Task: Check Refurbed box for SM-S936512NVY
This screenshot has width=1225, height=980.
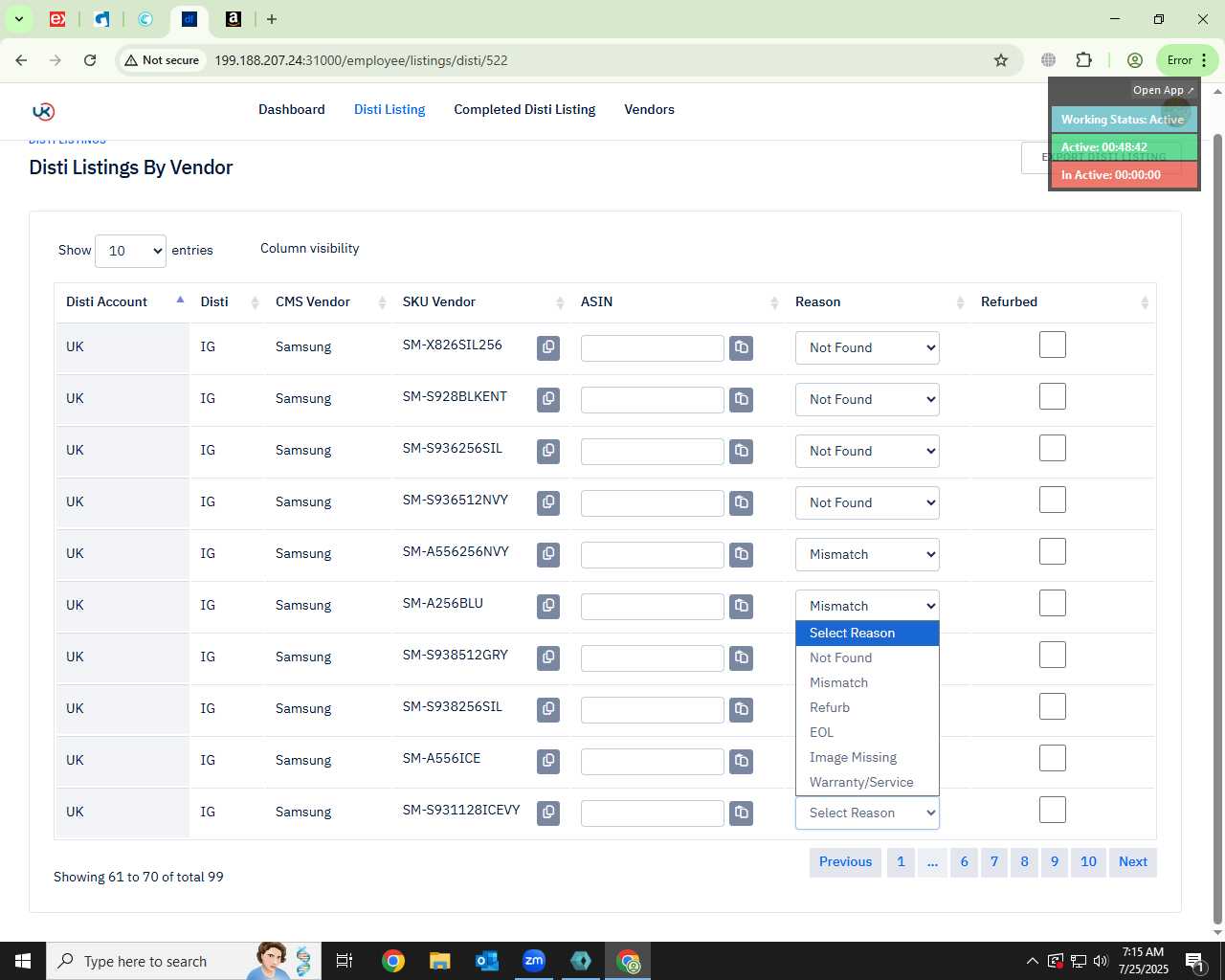Action: click(x=1053, y=500)
